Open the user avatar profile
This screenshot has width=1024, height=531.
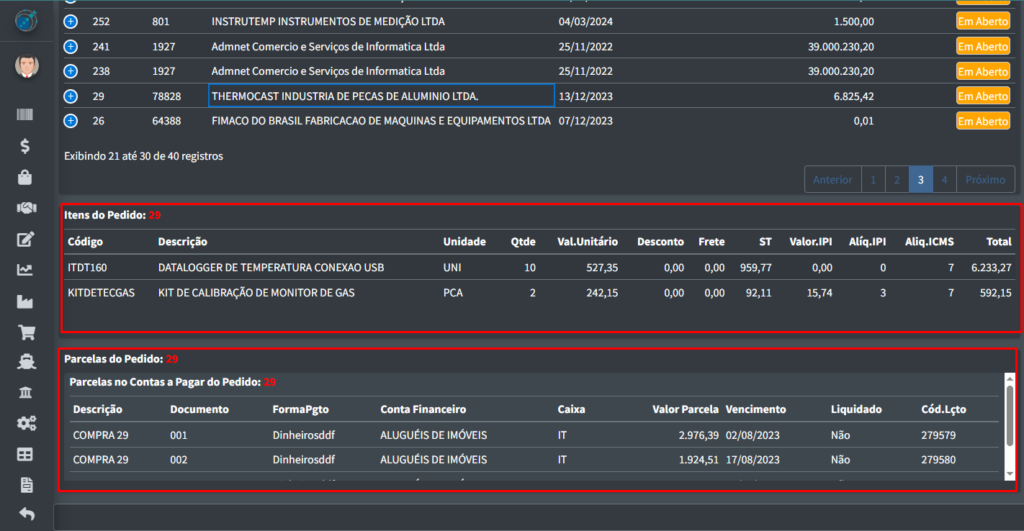click(x=26, y=67)
